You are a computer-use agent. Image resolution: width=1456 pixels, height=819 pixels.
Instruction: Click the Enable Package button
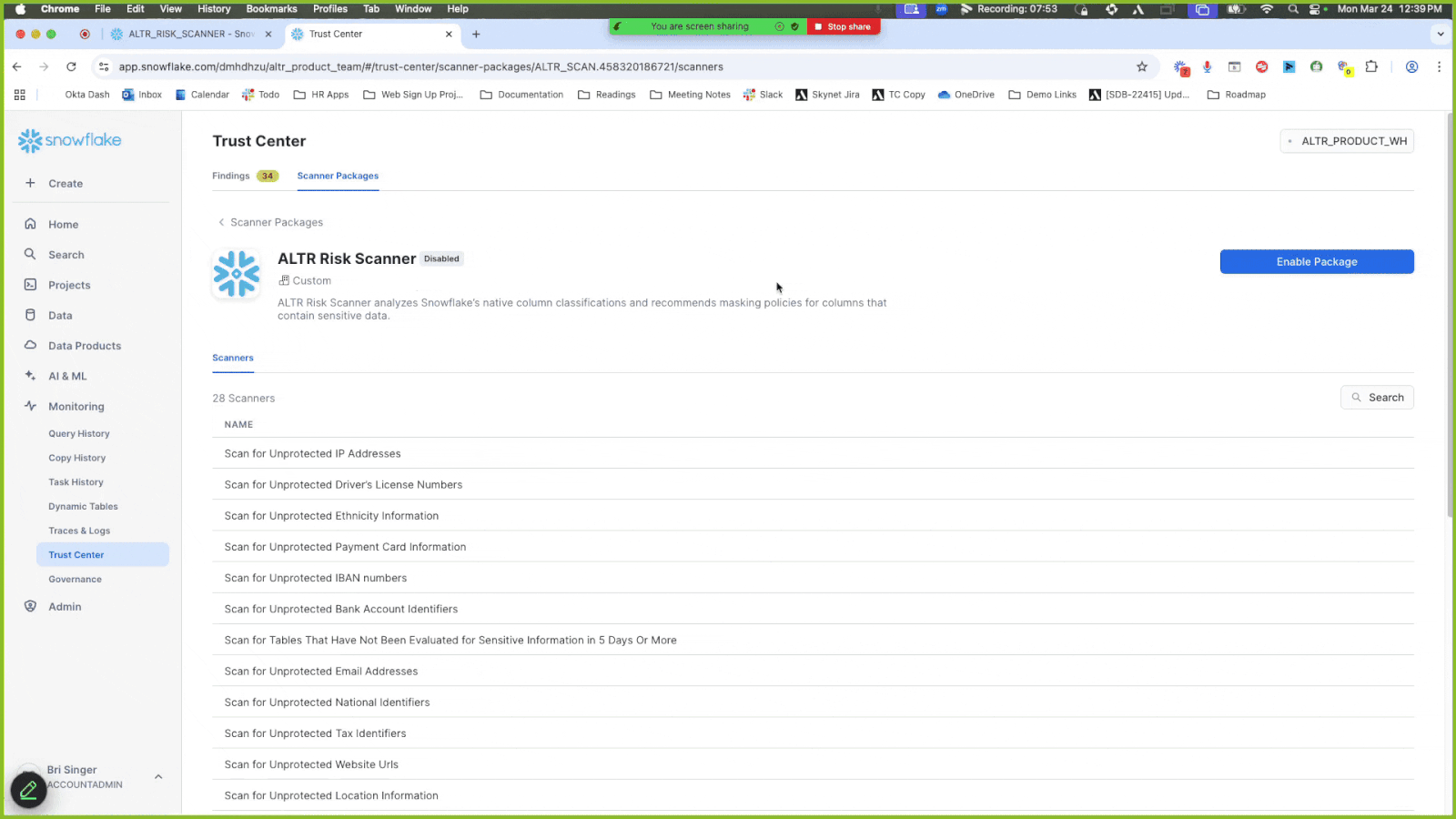[1316, 261]
